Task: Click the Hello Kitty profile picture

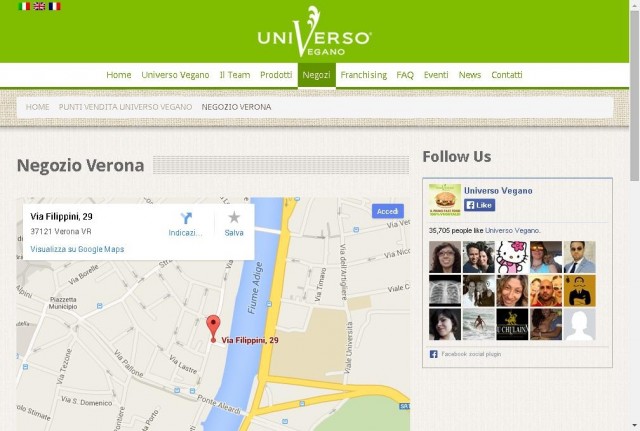Action: click(512, 257)
